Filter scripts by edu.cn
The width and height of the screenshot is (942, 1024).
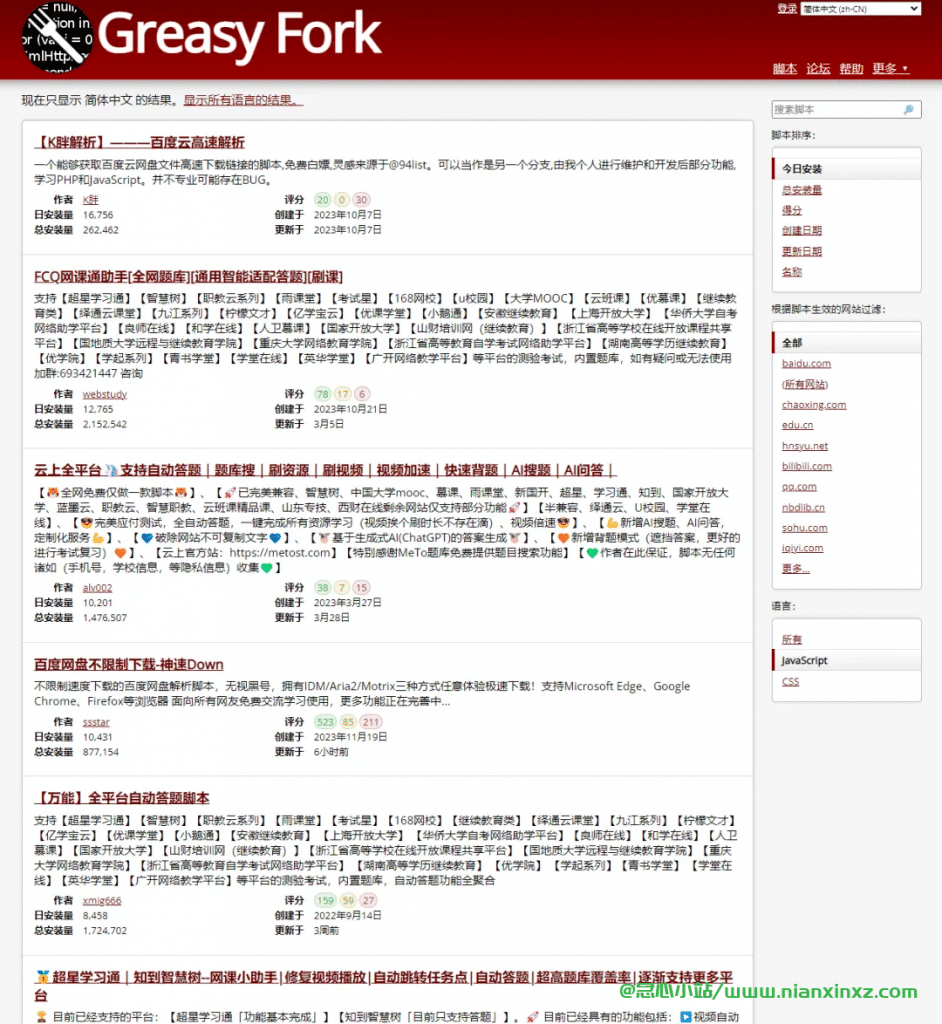tap(798, 425)
